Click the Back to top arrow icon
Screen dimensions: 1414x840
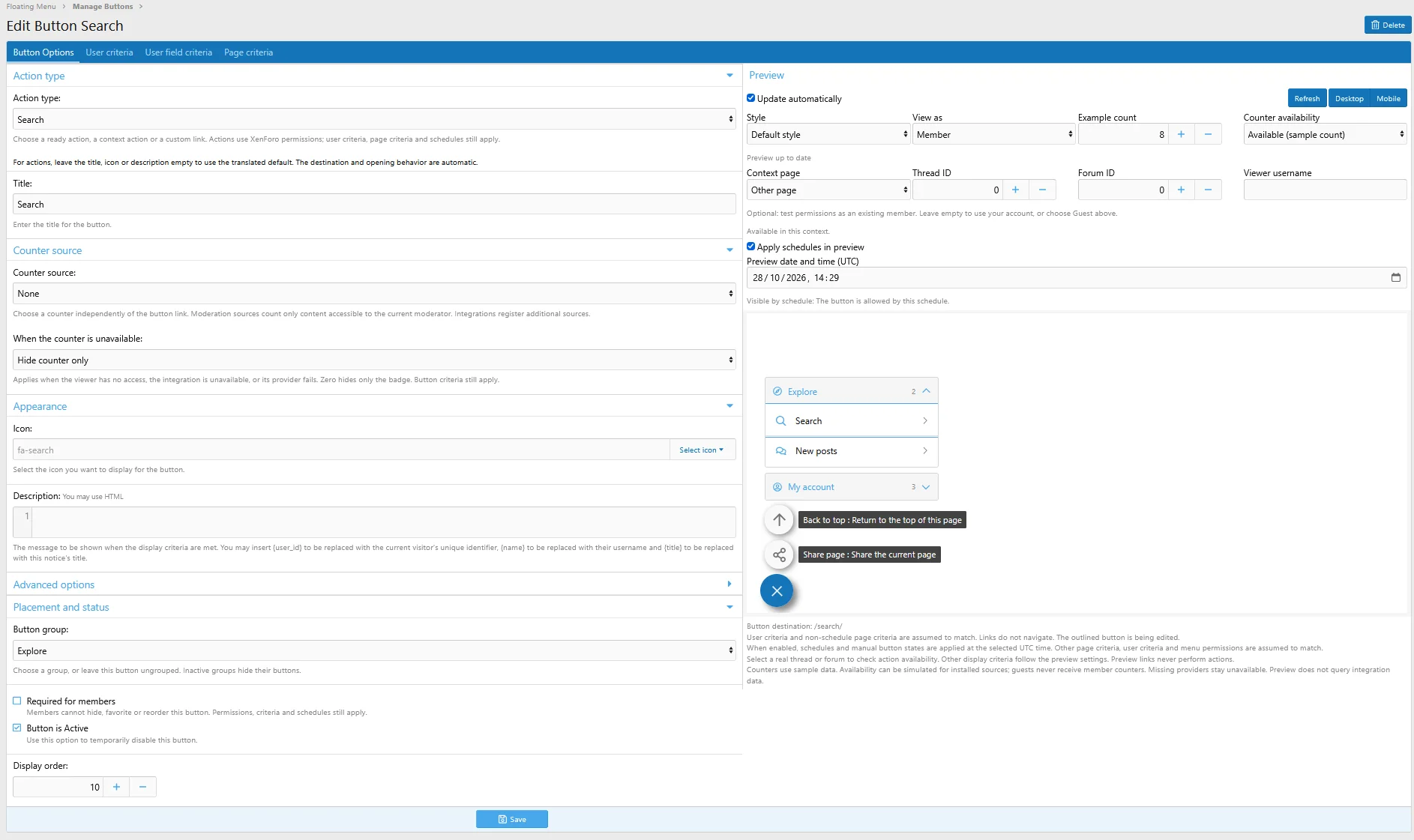(779, 520)
